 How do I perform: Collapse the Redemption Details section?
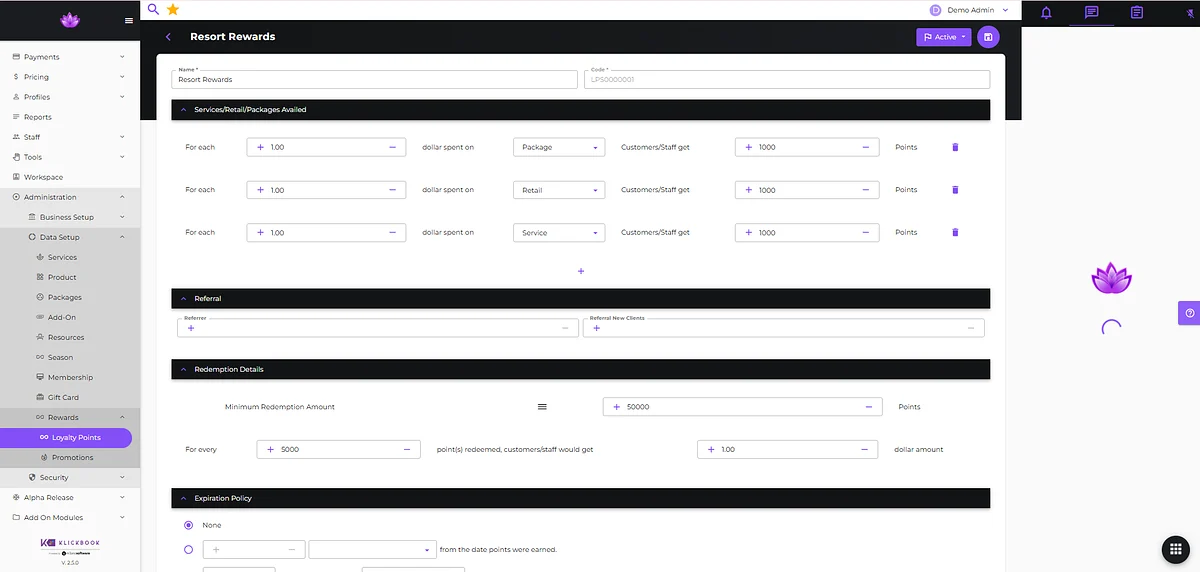[x=183, y=369]
